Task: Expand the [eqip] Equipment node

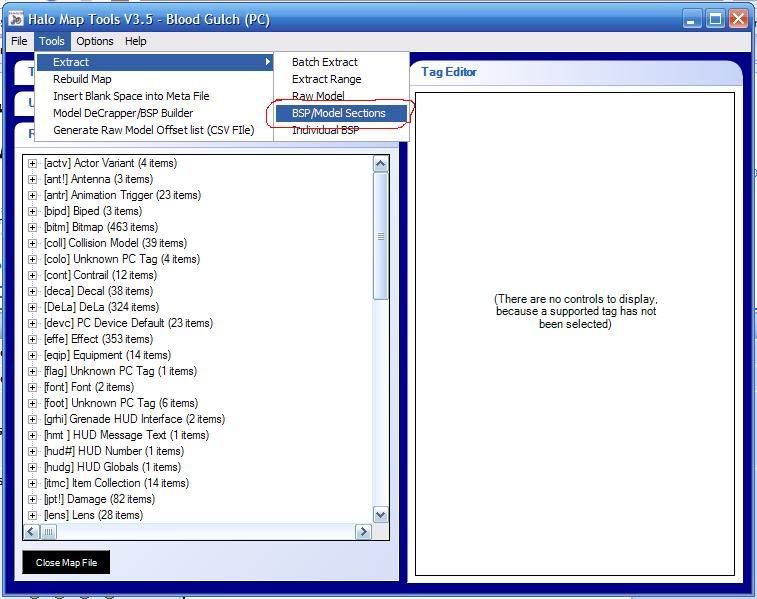Action: [32, 355]
